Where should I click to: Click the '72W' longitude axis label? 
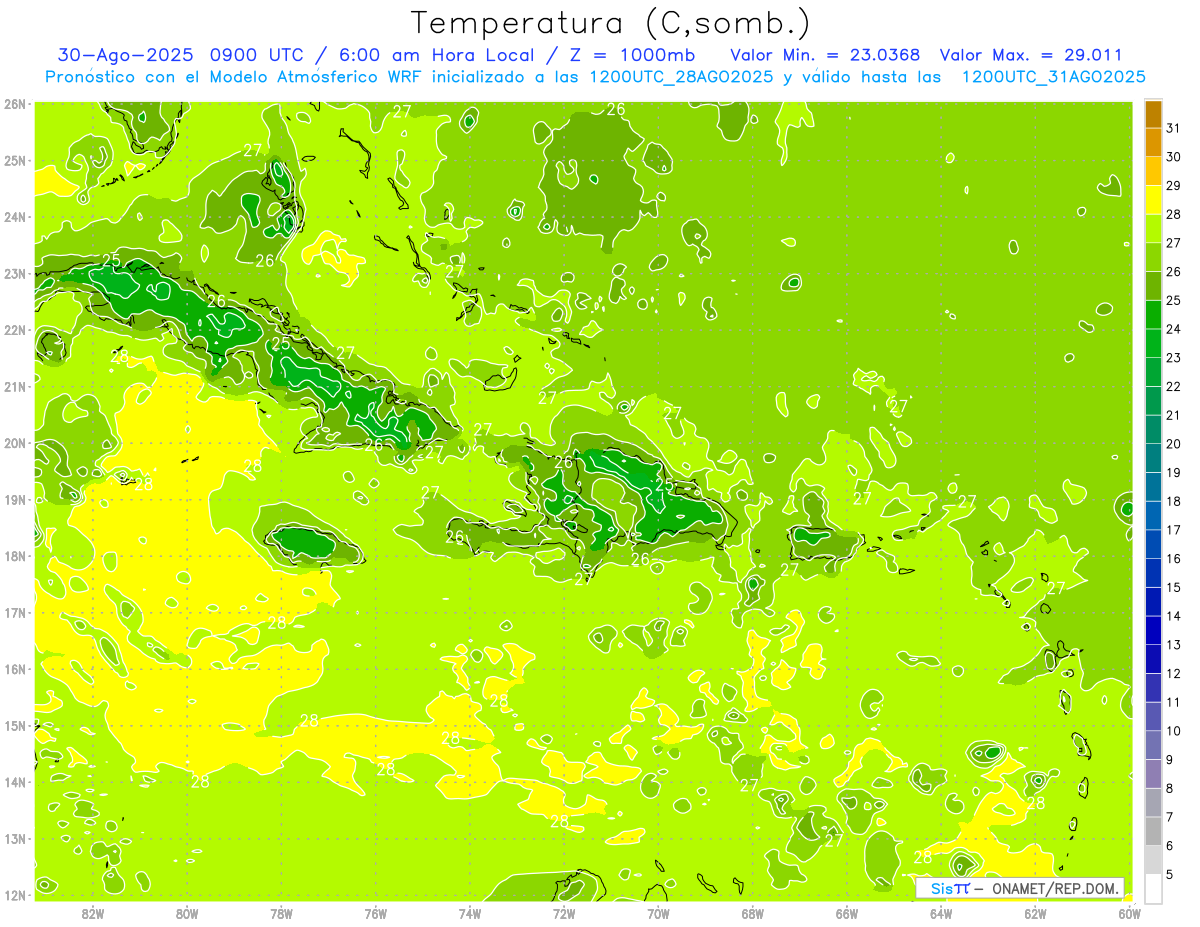[x=564, y=913]
